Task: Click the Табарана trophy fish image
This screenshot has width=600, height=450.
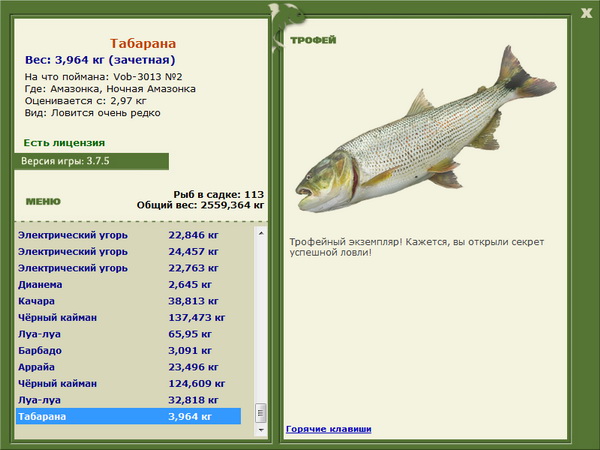Action: [x=426, y=130]
